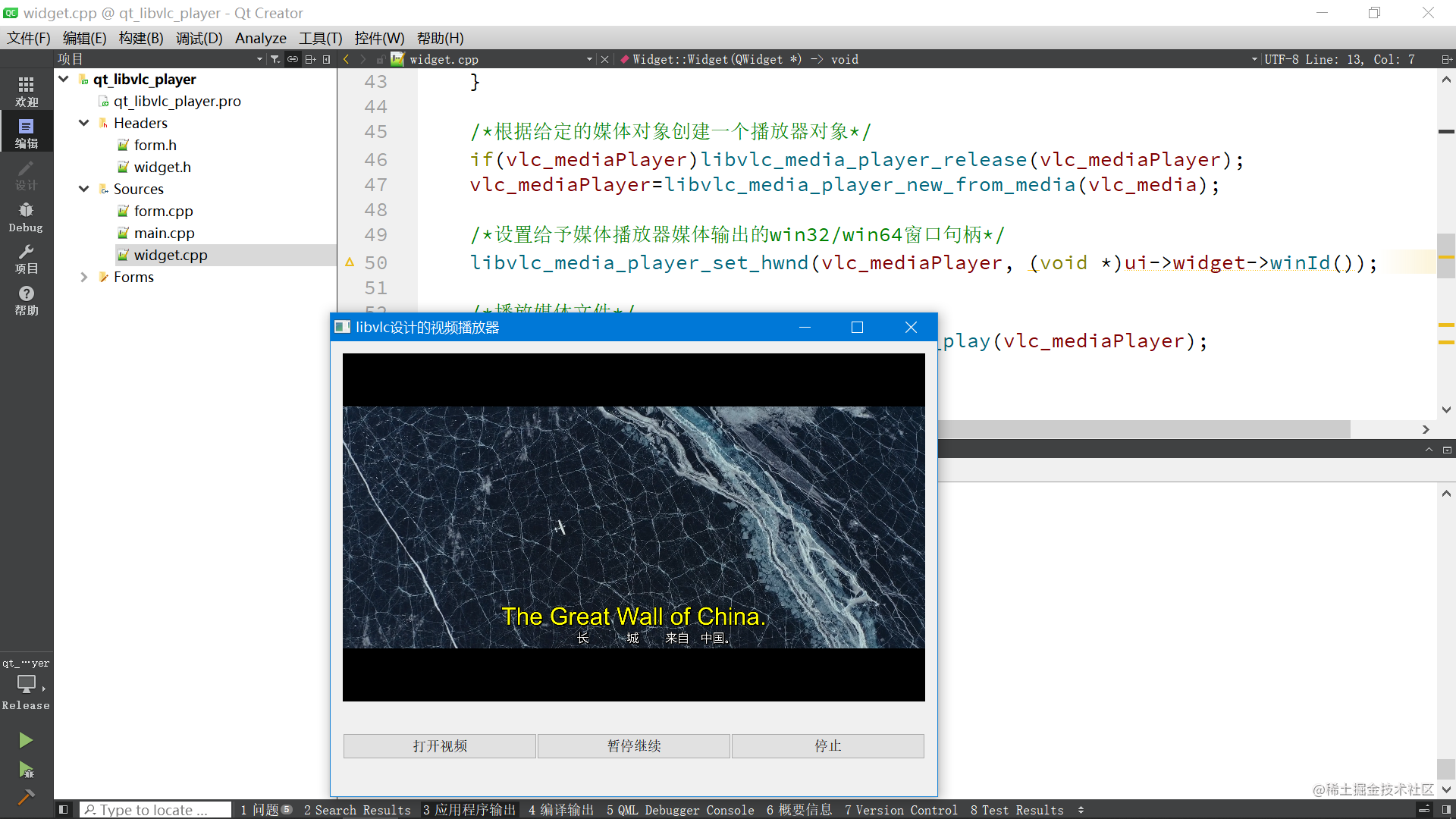Viewport: 1456px width, 819px height.
Task: Toggle synchronize with editor link icon
Action: 293,59
